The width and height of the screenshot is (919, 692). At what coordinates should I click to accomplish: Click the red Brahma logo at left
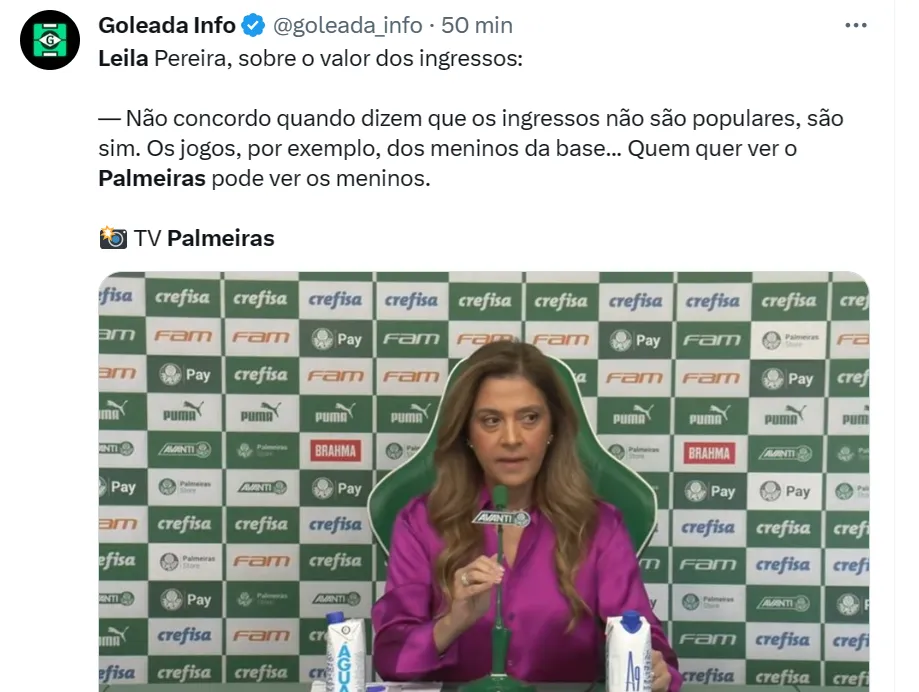click(x=335, y=451)
